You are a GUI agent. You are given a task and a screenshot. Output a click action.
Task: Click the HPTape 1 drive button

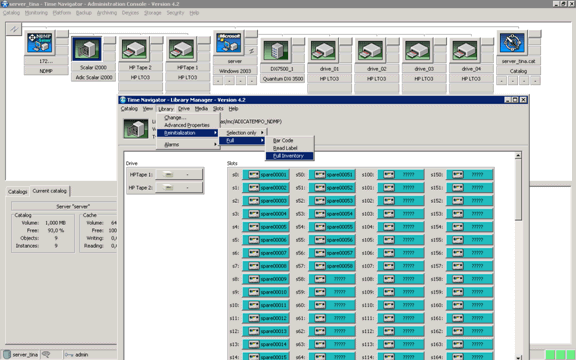point(179,174)
